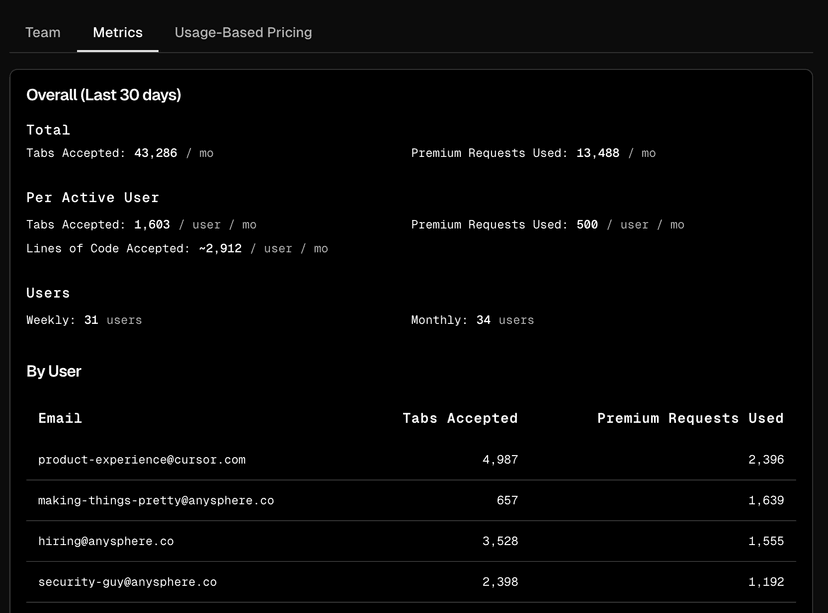
Task: Open the hiring@anysphere.co user entry
Action: (x=105, y=541)
